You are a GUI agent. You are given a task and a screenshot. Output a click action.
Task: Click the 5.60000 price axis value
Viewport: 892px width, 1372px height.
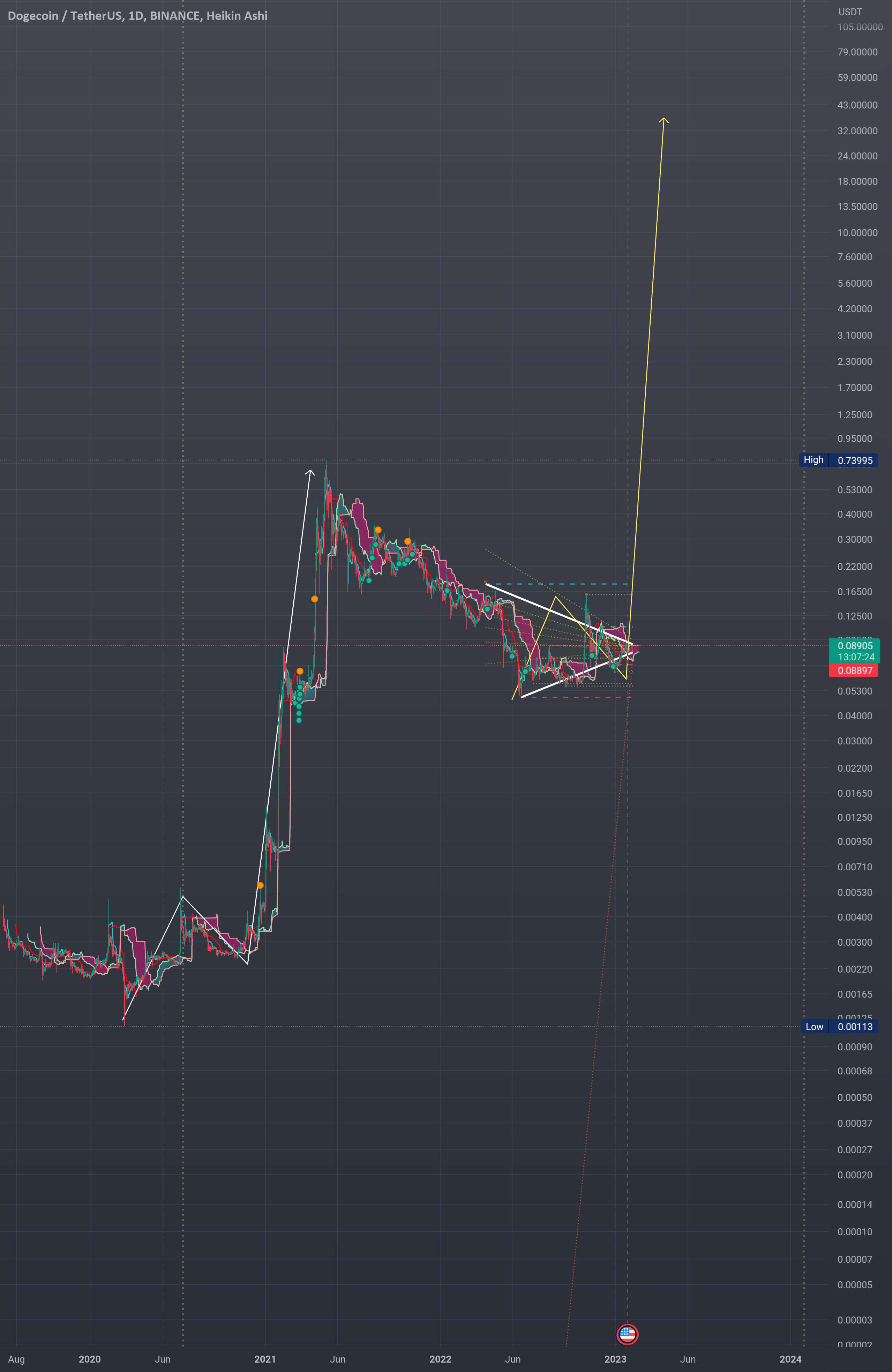click(x=855, y=284)
